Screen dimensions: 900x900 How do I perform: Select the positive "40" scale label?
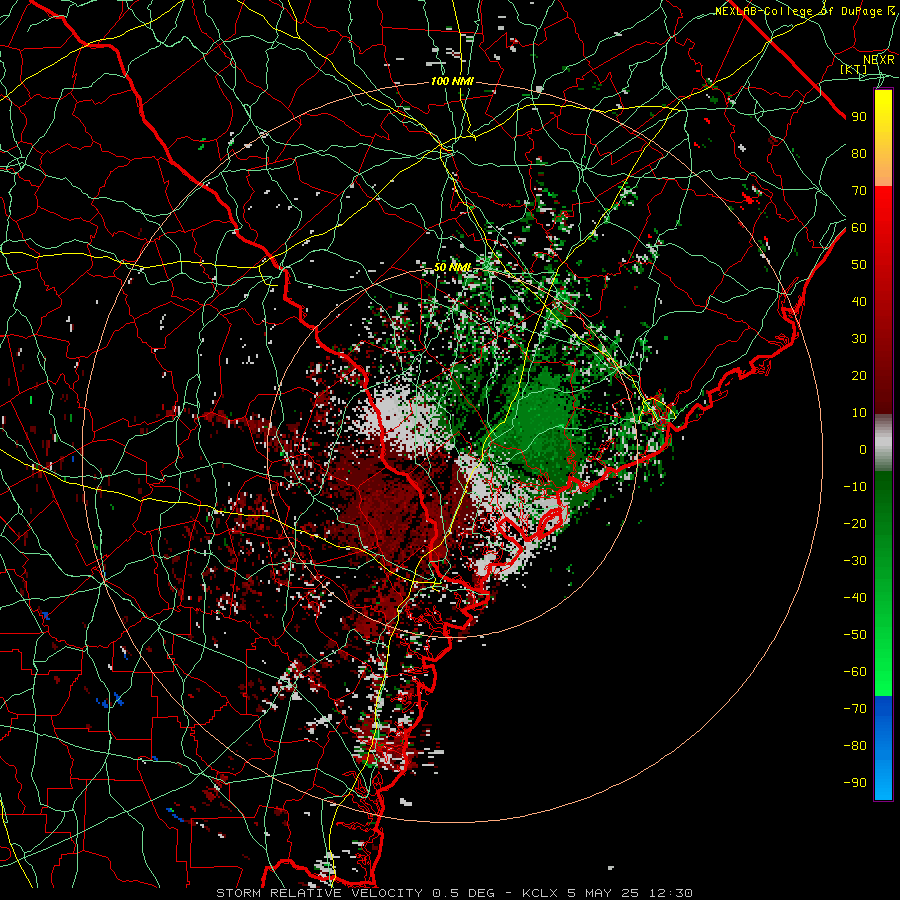(859, 301)
